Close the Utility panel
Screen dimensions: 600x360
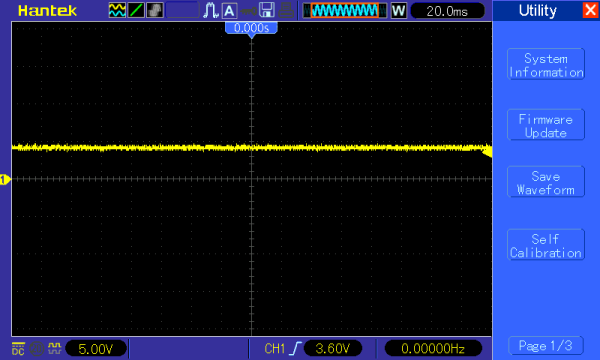[590, 10]
